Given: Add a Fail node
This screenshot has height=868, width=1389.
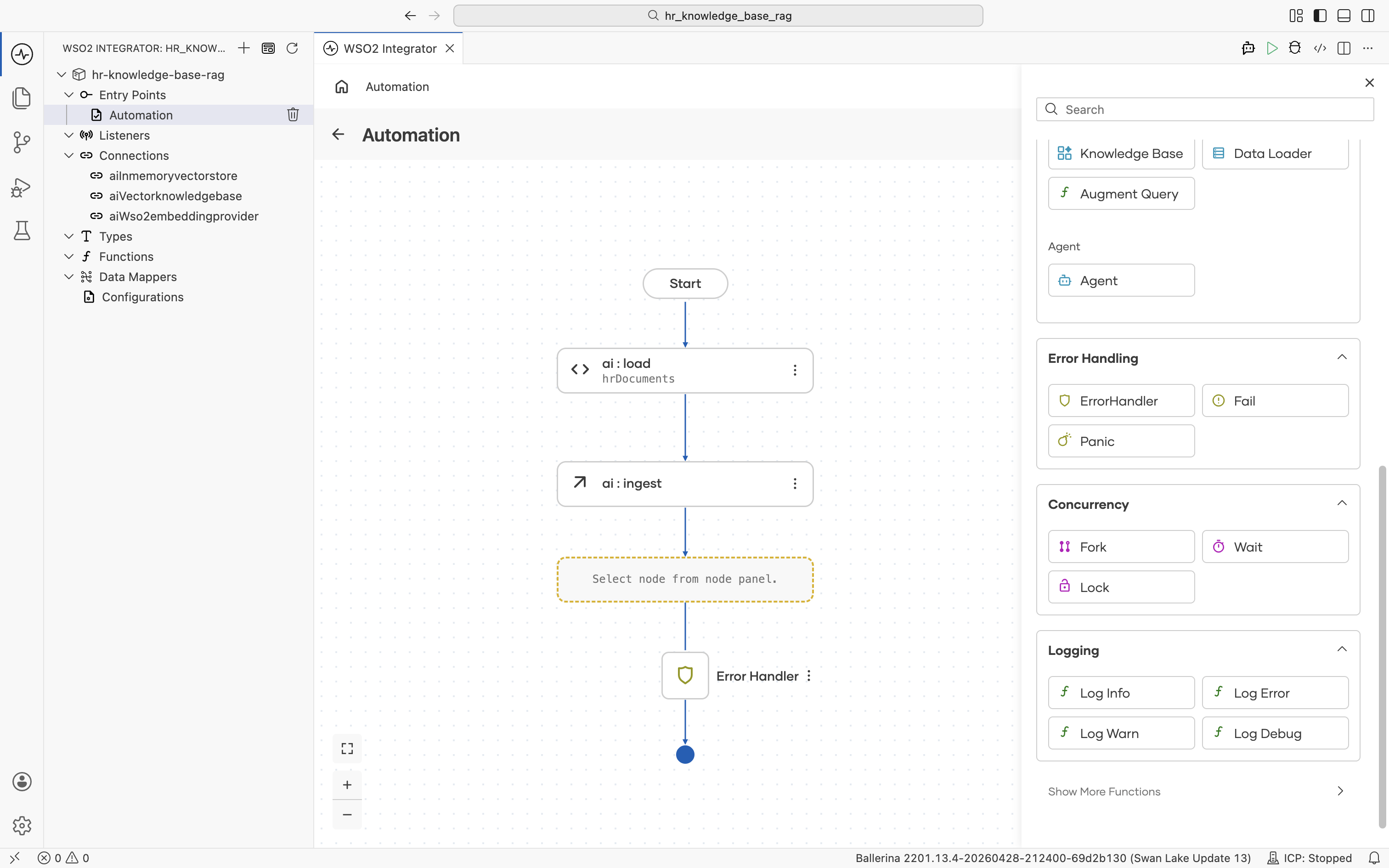Looking at the screenshot, I should (1276, 400).
